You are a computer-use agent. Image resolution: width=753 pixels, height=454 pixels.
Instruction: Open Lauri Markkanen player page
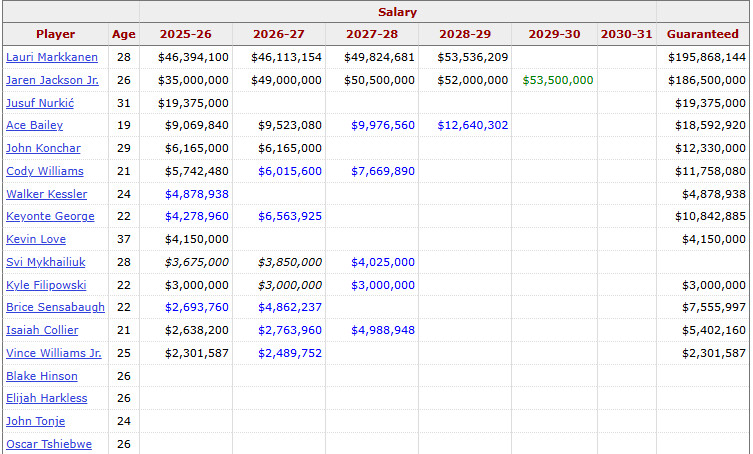point(52,57)
